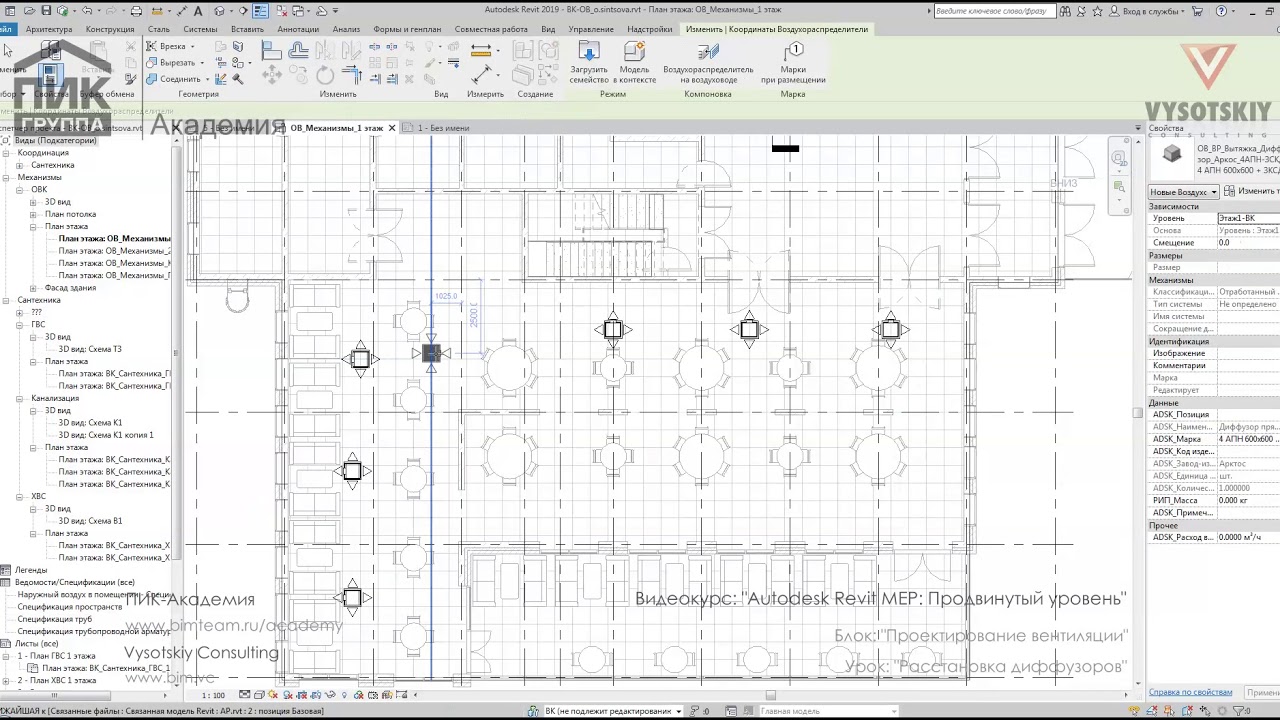This screenshot has width=1280, height=720.
Task: Click the Help question mark icon
Action: [x=1222, y=11]
